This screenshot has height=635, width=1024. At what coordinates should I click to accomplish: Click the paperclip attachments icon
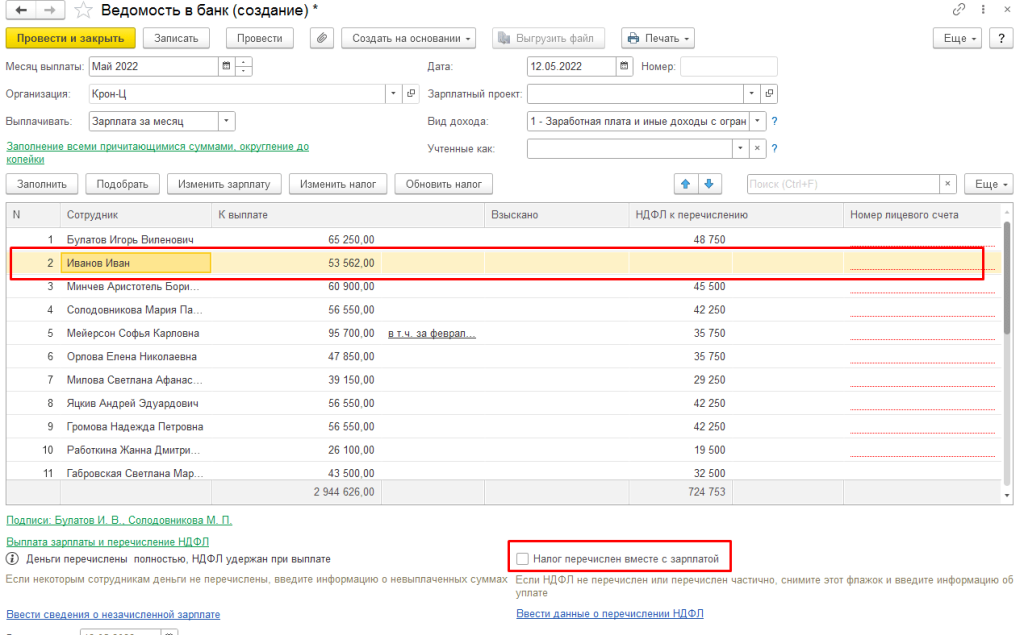click(321, 38)
